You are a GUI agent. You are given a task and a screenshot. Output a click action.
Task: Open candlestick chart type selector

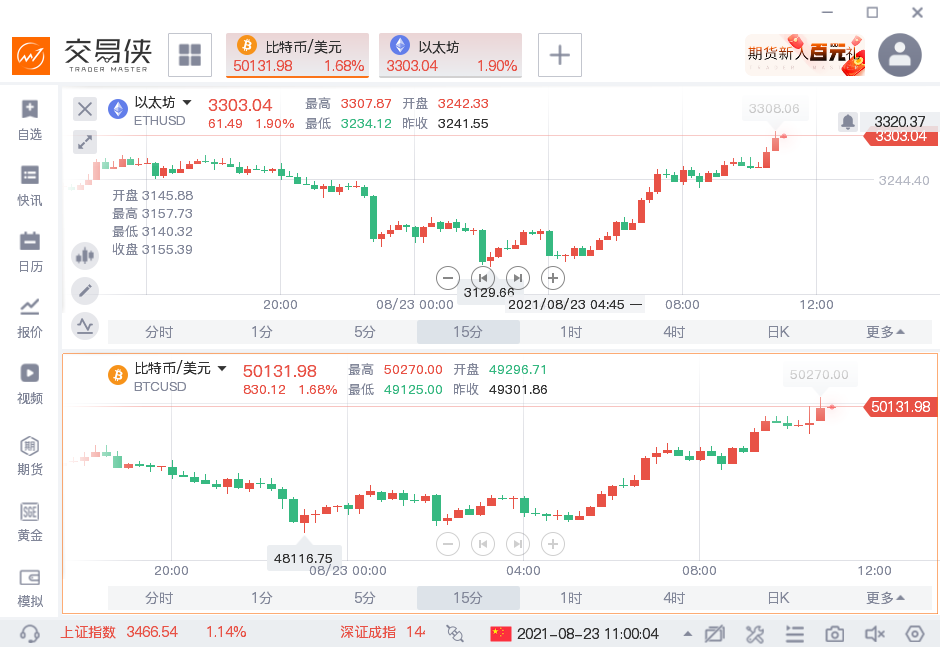(85, 256)
